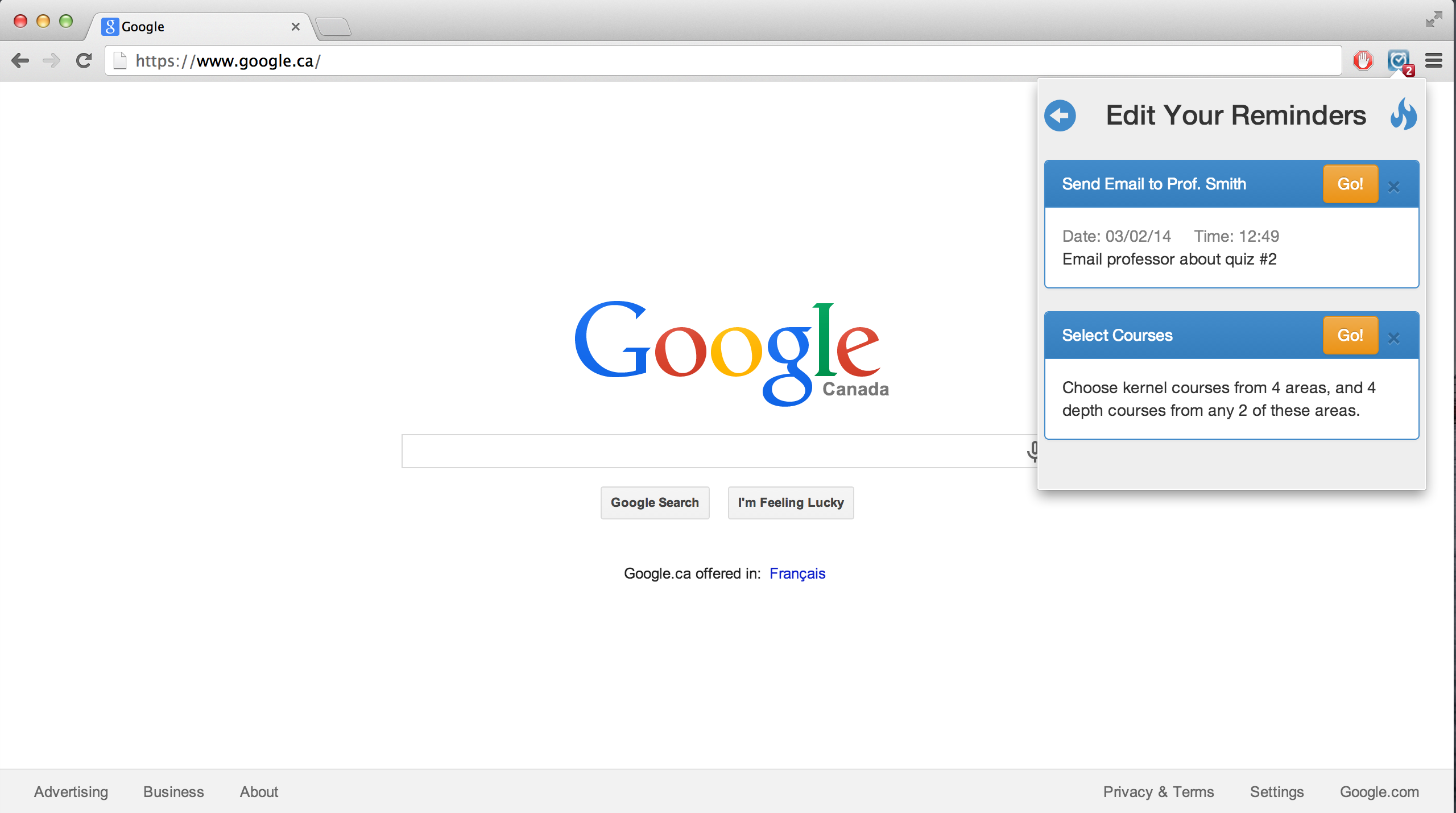Reload the current page

point(84,60)
